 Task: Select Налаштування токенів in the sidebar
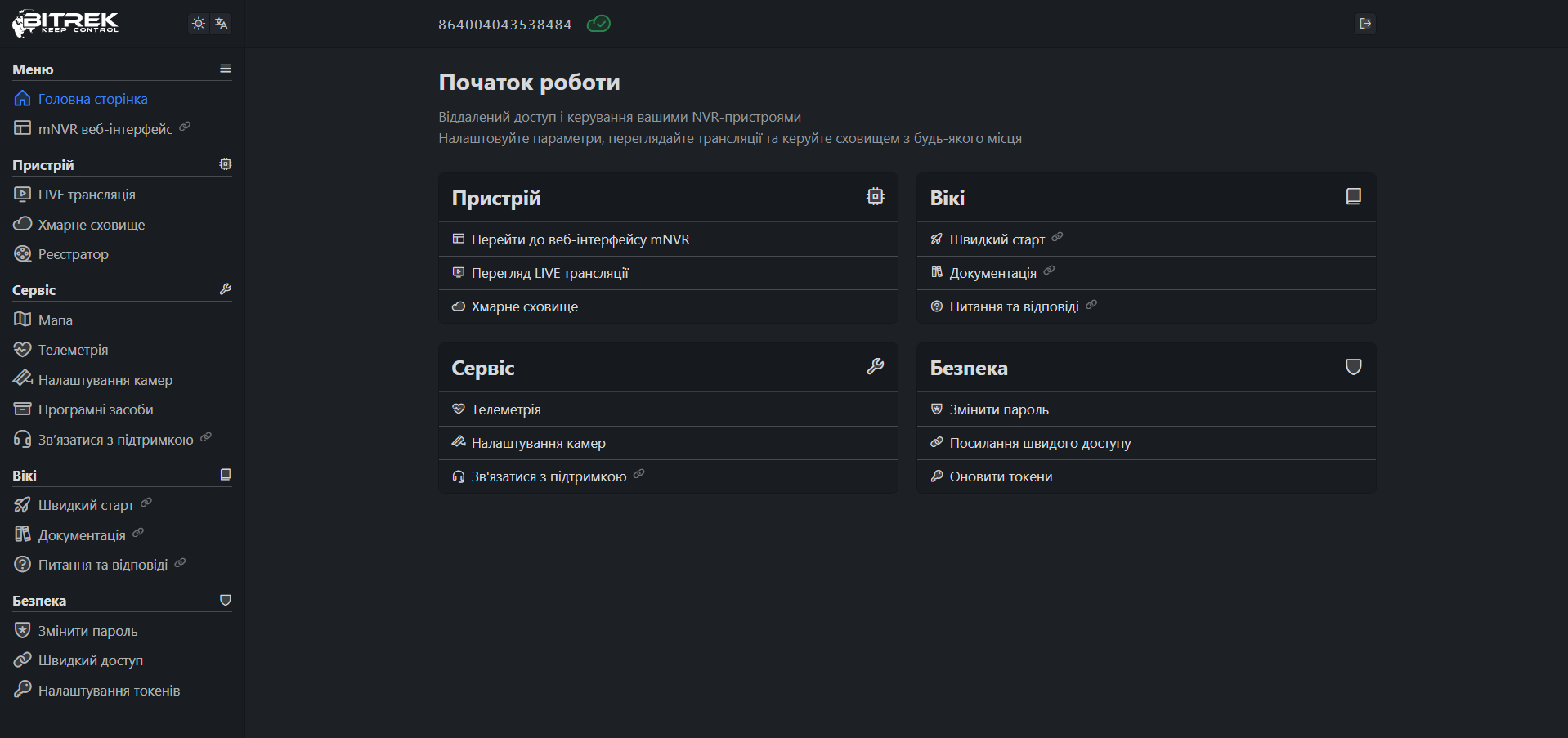pos(109,691)
